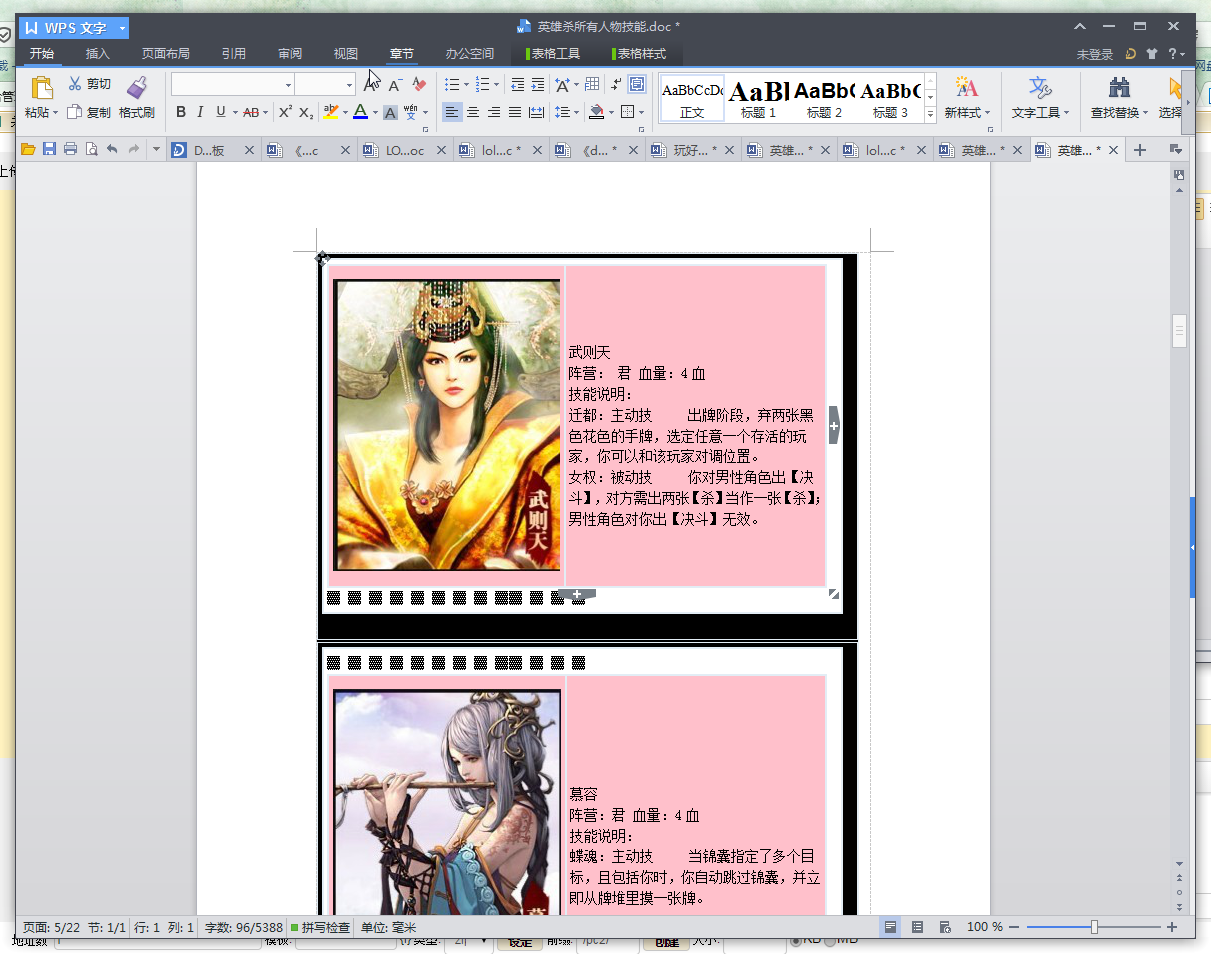The image size is (1211, 954).
Task: Toggle character shading button
Action: pos(391,112)
